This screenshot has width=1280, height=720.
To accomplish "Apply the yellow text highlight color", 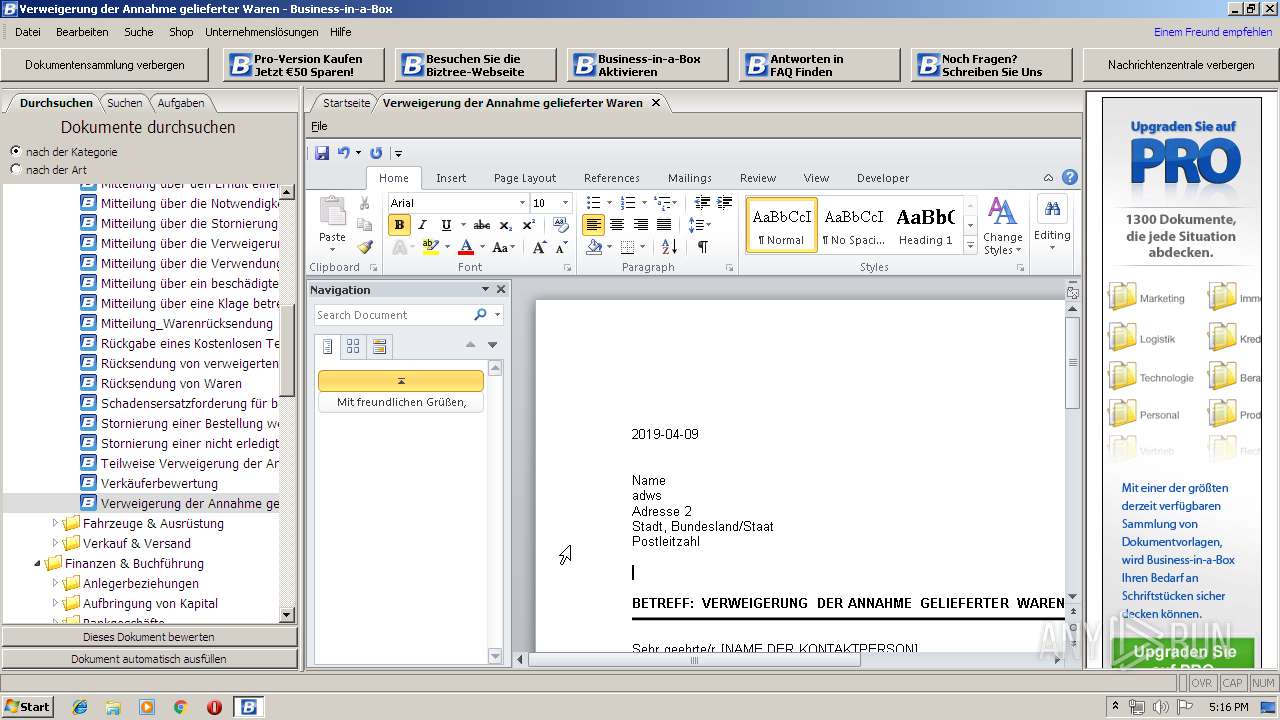I will point(430,247).
